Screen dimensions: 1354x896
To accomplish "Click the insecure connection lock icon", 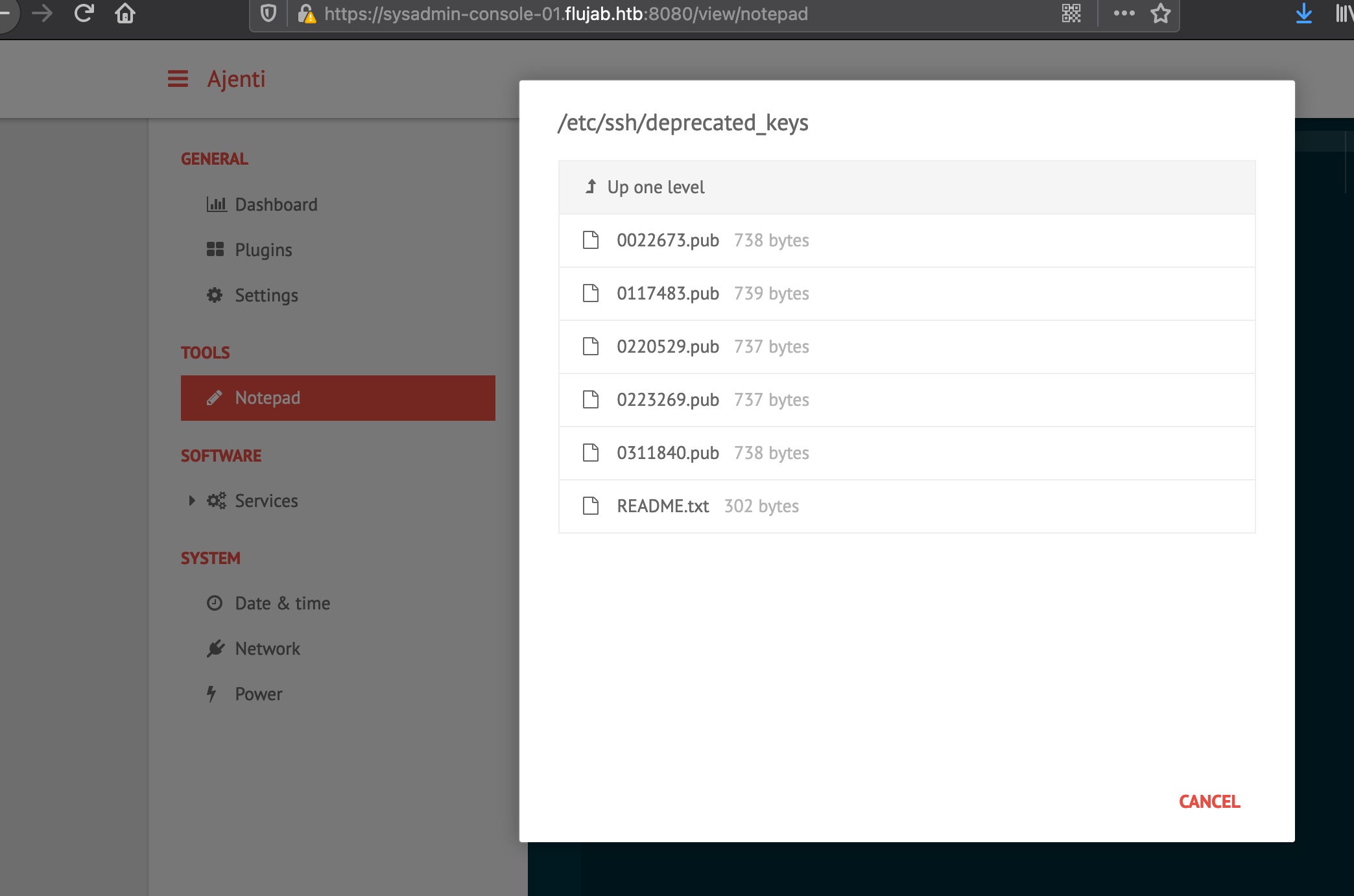I will pos(306,13).
